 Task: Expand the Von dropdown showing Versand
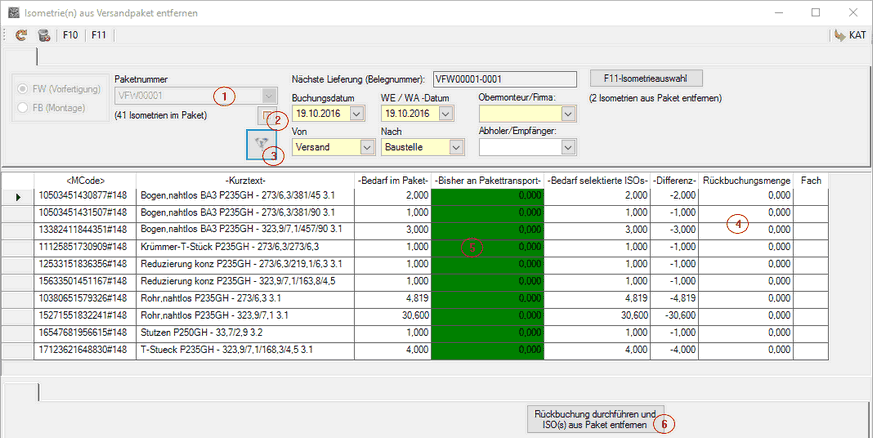(x=365, y=147)
